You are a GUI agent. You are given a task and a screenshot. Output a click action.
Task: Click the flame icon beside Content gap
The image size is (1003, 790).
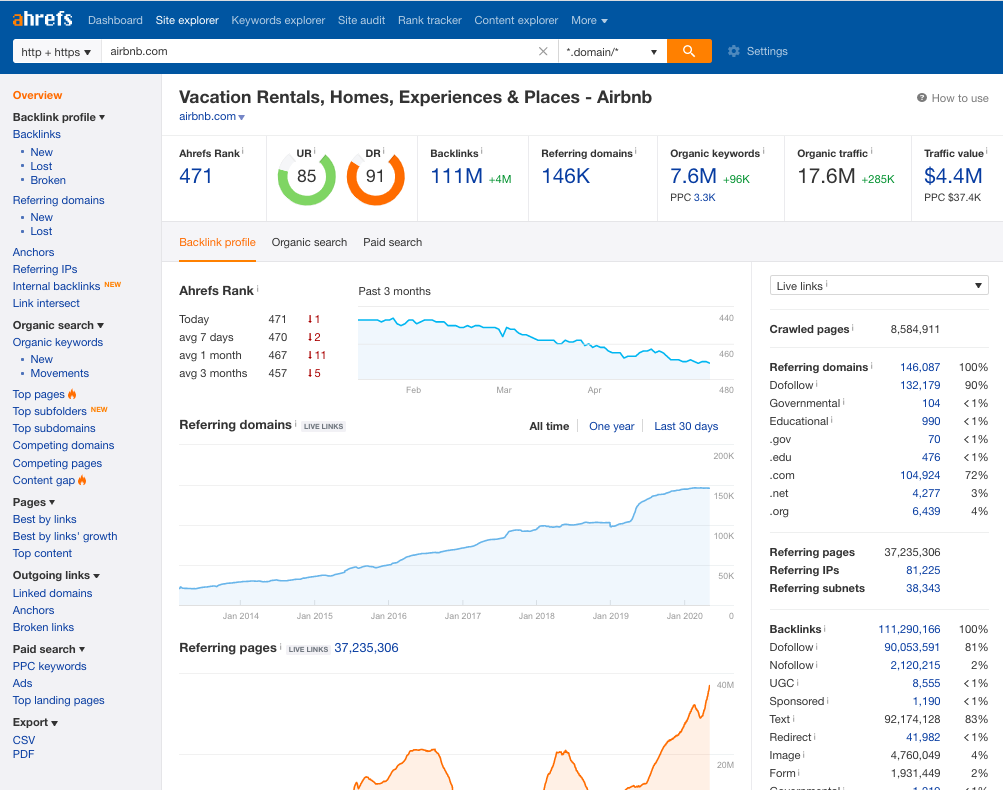[x=82, y=480]
